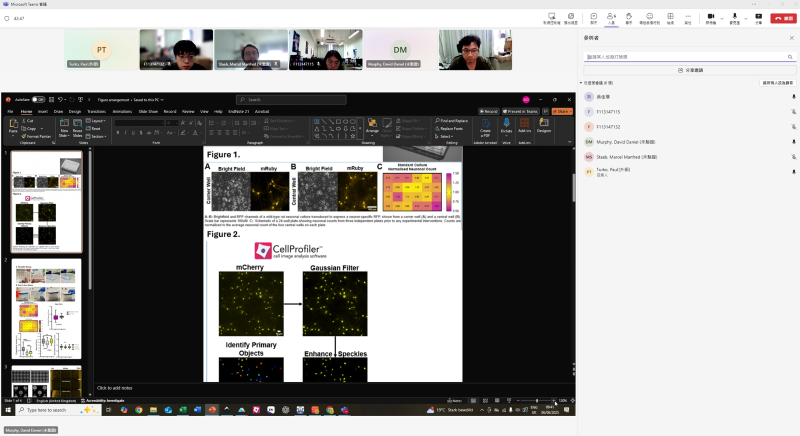The width and height of the screenshot is (800, 436).
Task: Collapse the in-meeting participants list
Action: (x=581, y=83)
